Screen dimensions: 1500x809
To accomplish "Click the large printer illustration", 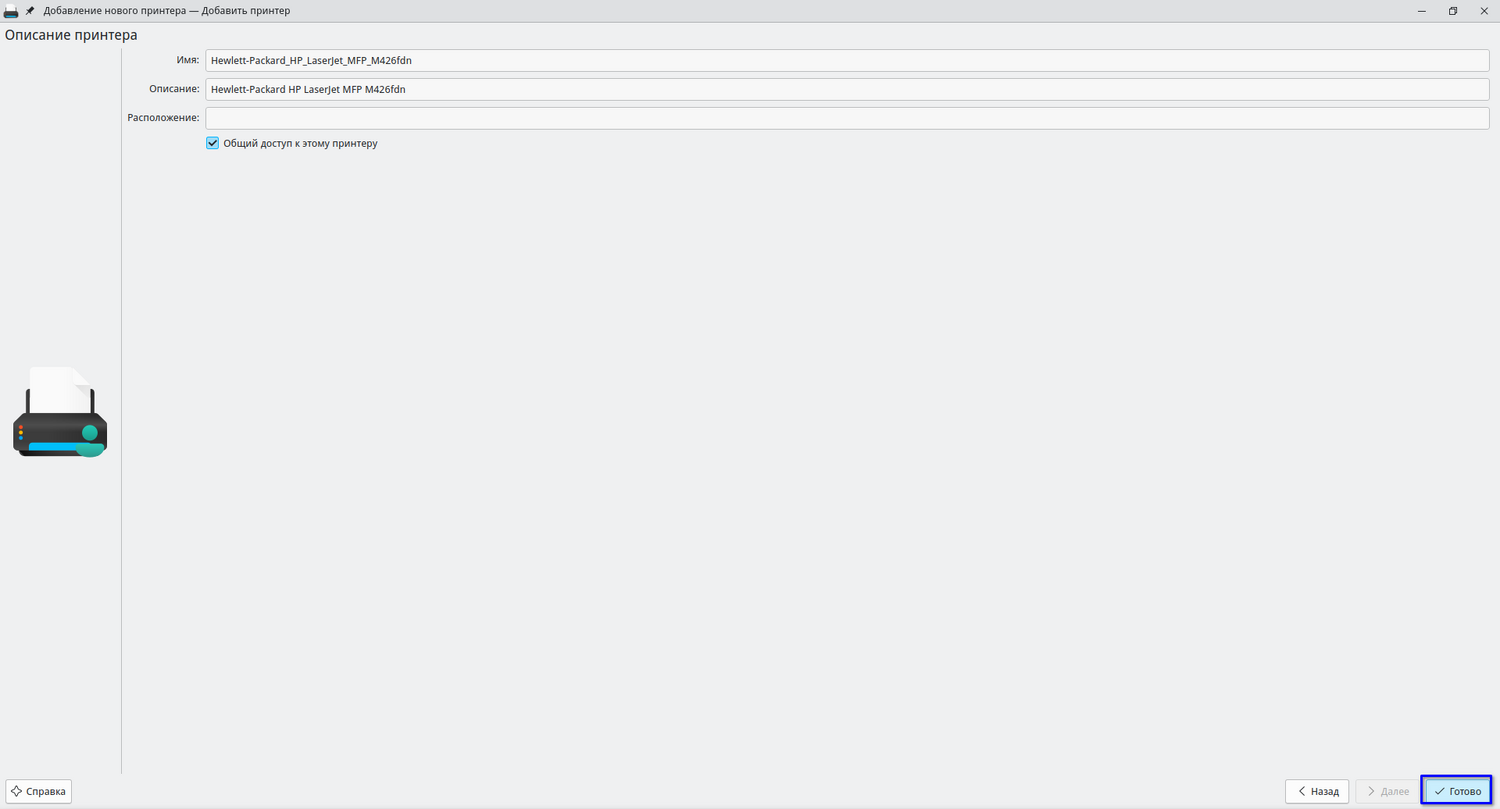I will tap(60, 412).
